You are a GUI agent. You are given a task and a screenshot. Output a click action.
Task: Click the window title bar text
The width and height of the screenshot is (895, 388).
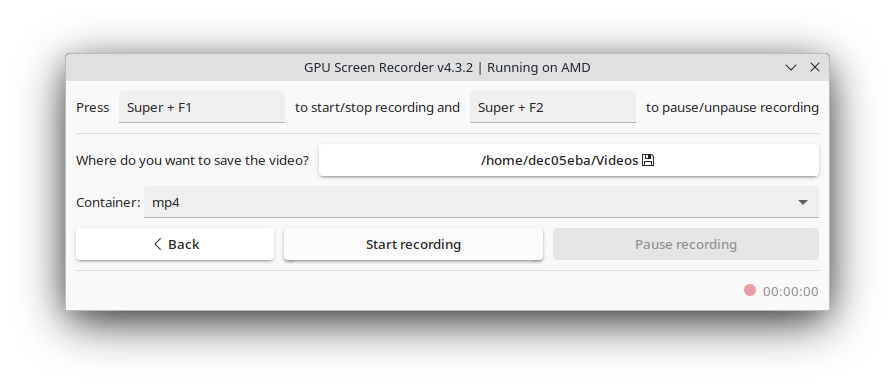click(447, 67)
